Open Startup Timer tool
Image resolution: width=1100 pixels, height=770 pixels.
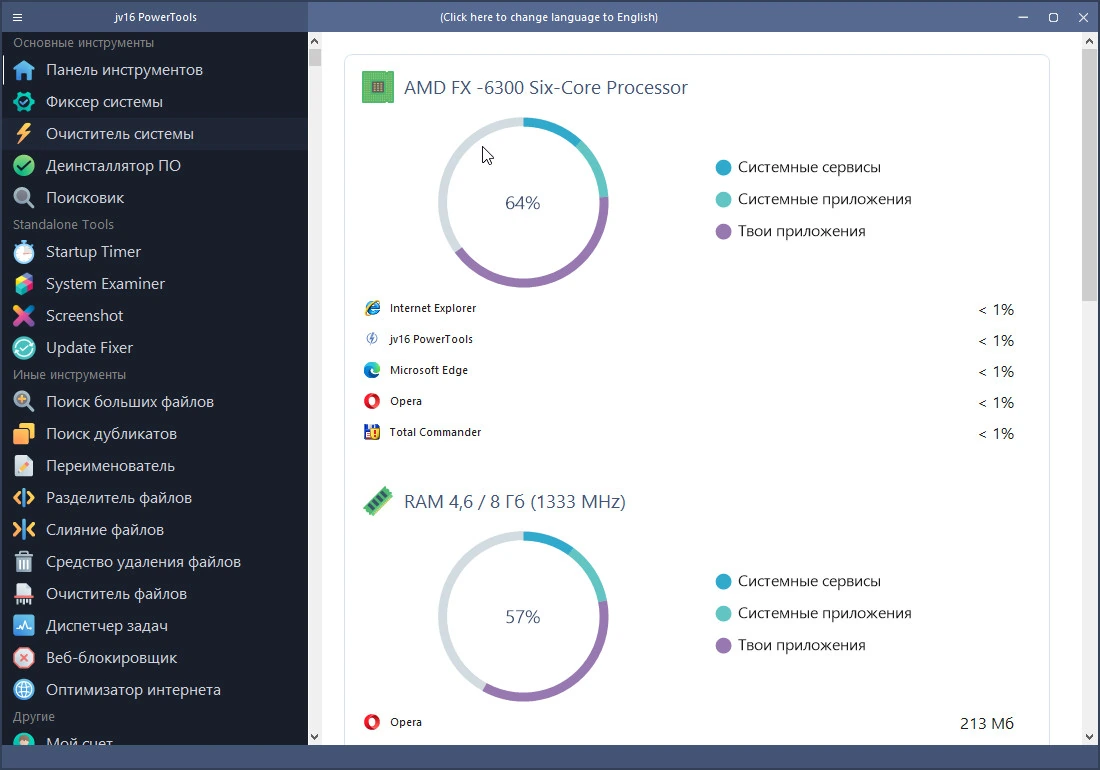pos(154,252)
